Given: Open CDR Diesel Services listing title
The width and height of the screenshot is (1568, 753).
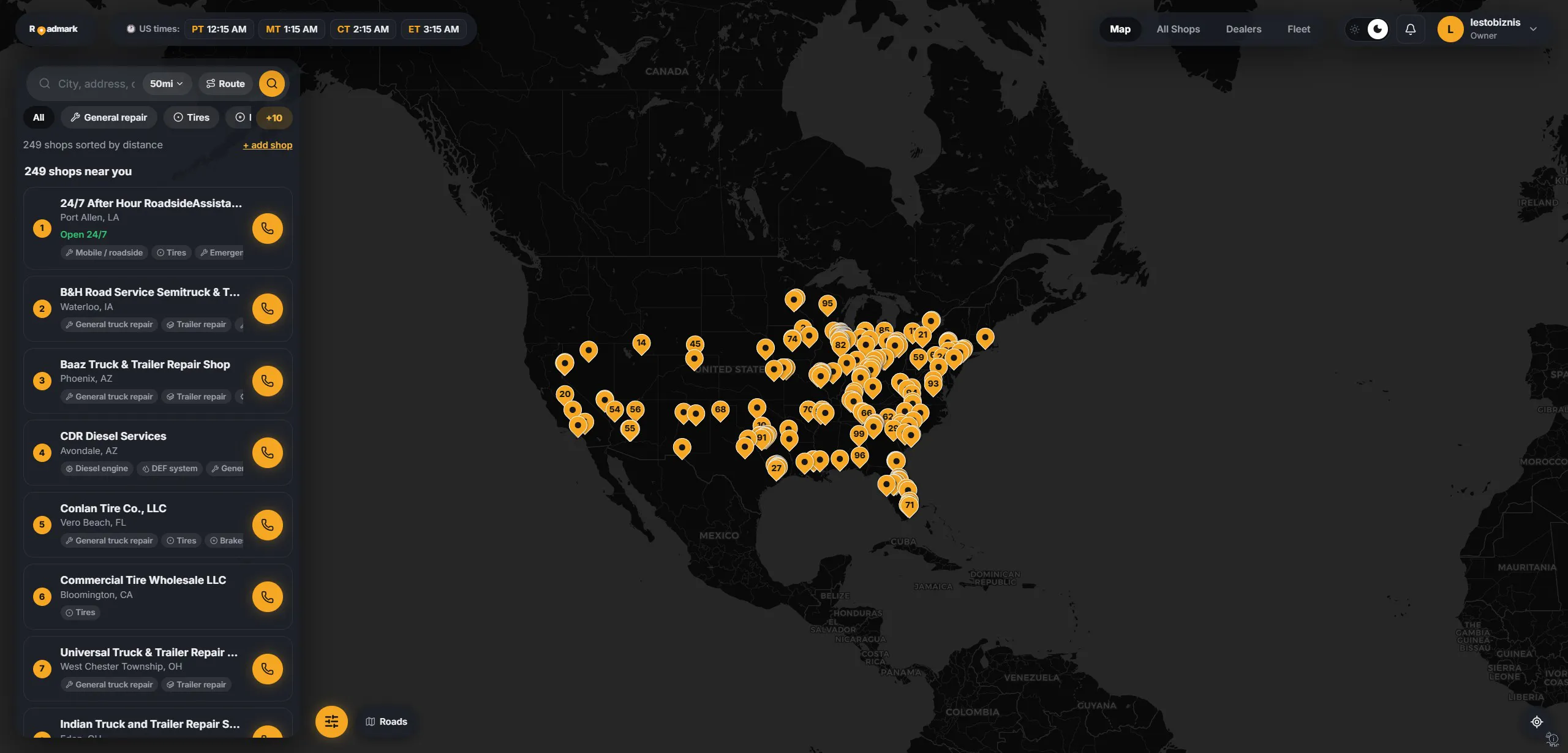Looking at the screenshot, I should tap(113, 436).
